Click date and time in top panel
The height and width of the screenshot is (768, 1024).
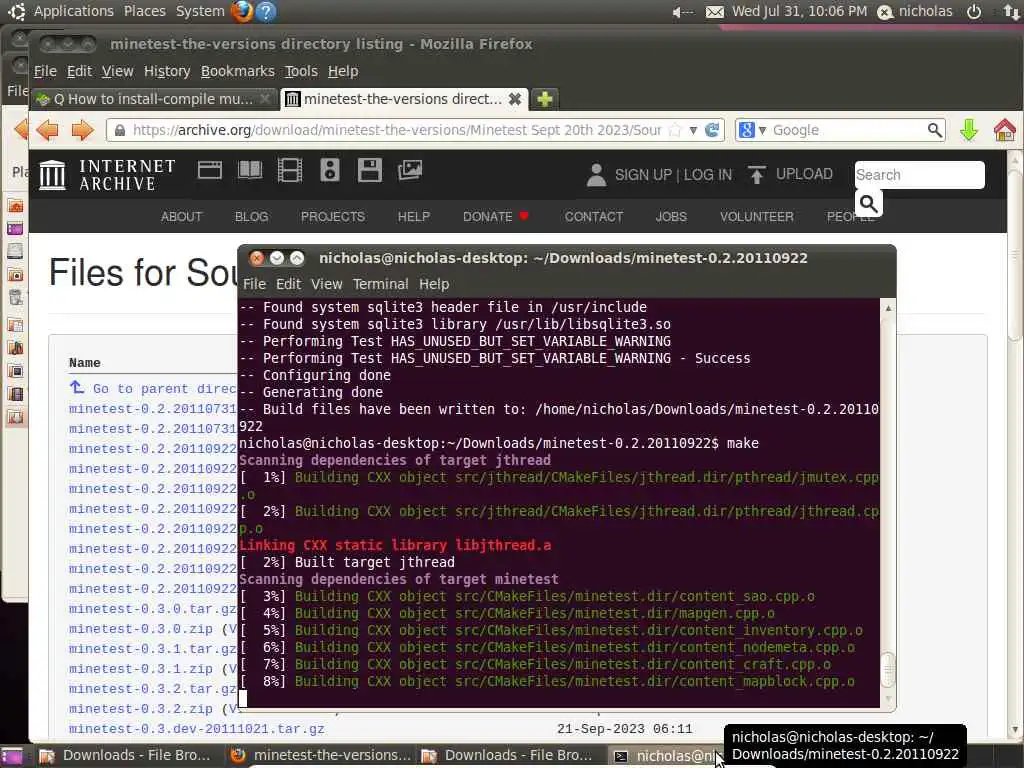coord(799,12)
